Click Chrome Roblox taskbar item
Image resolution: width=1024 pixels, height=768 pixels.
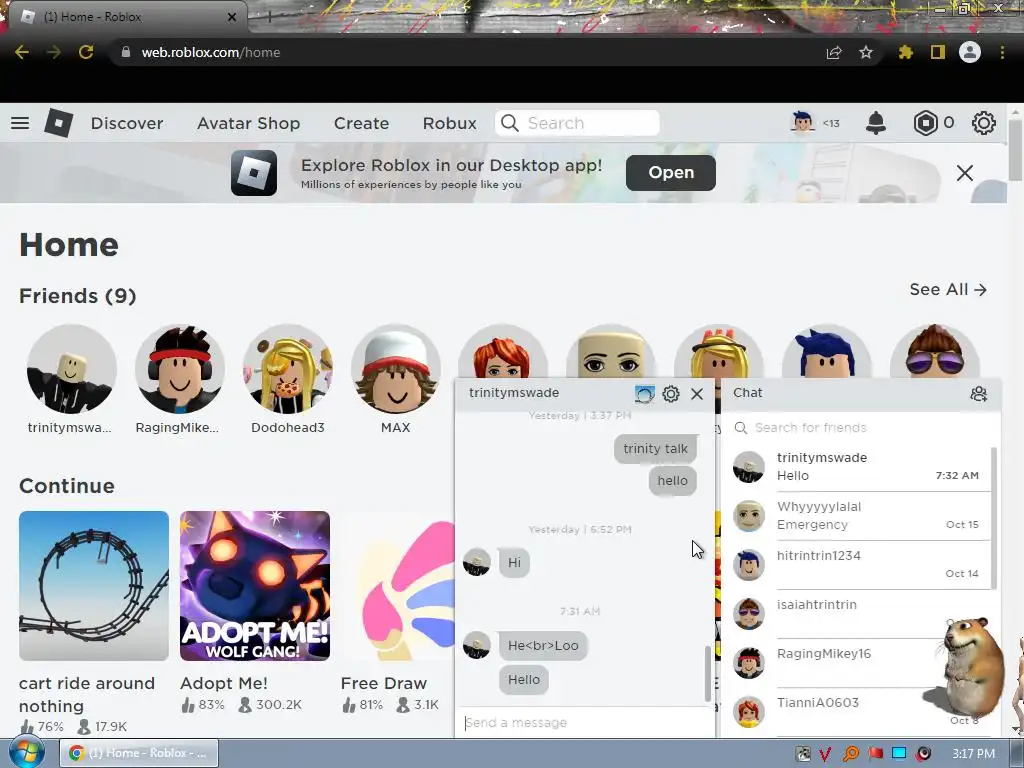pyautogui.click(x=139, y=753)
